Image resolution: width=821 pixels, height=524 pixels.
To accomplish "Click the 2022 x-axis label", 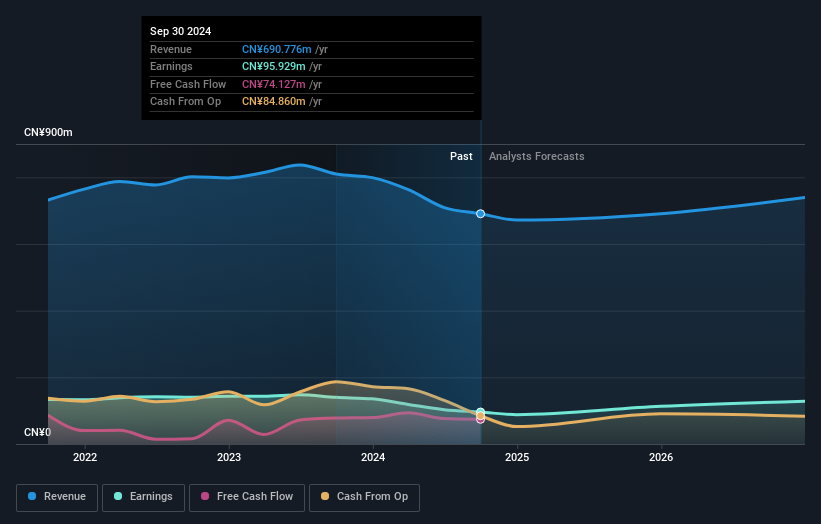I will pyautogui.click(x=85, y=458).
